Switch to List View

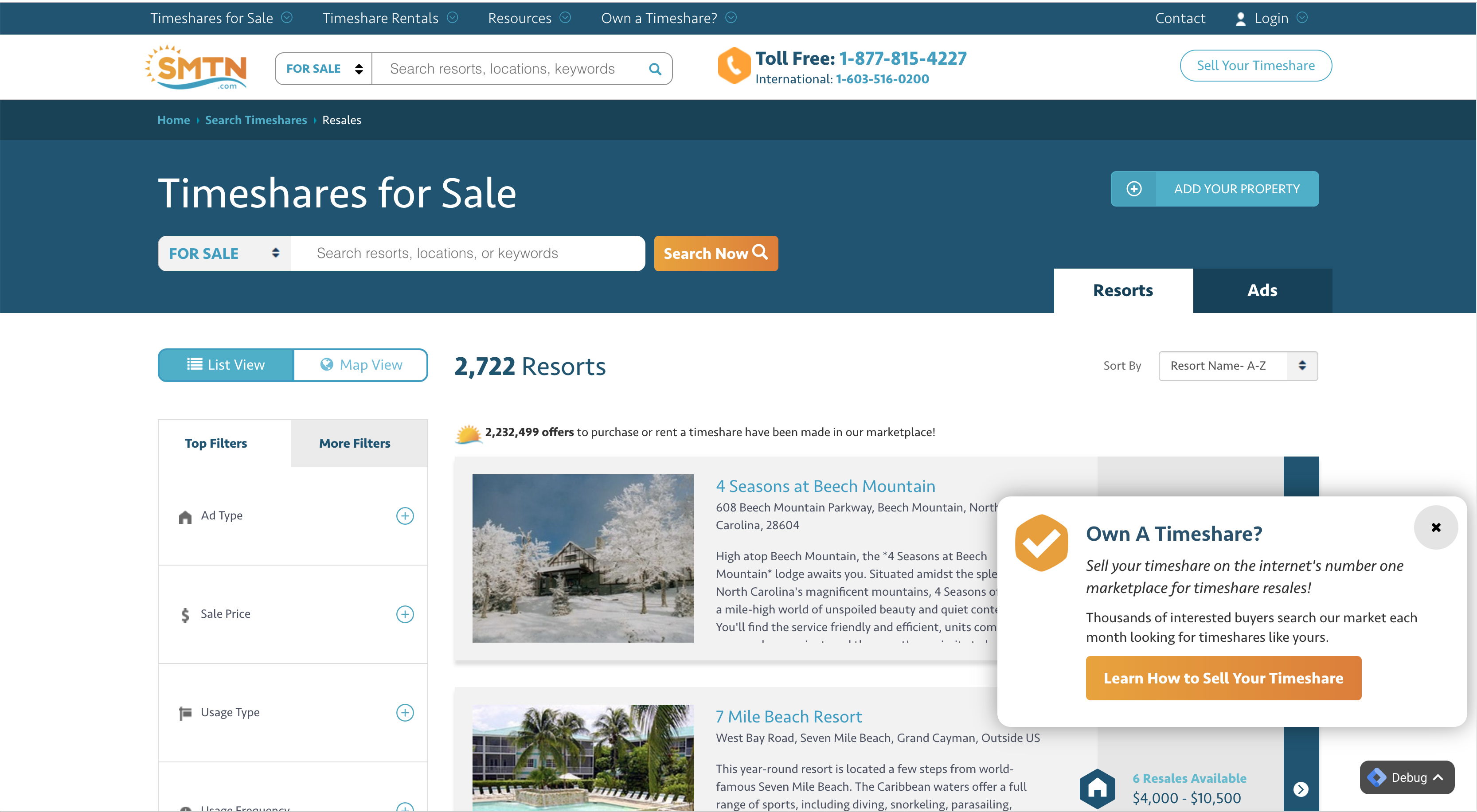click(x=226, y=365)
